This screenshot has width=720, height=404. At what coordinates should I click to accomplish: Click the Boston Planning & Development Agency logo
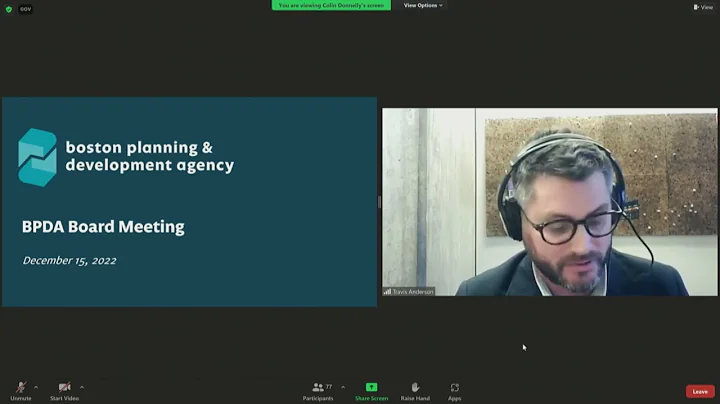click(x=126, y=157)
